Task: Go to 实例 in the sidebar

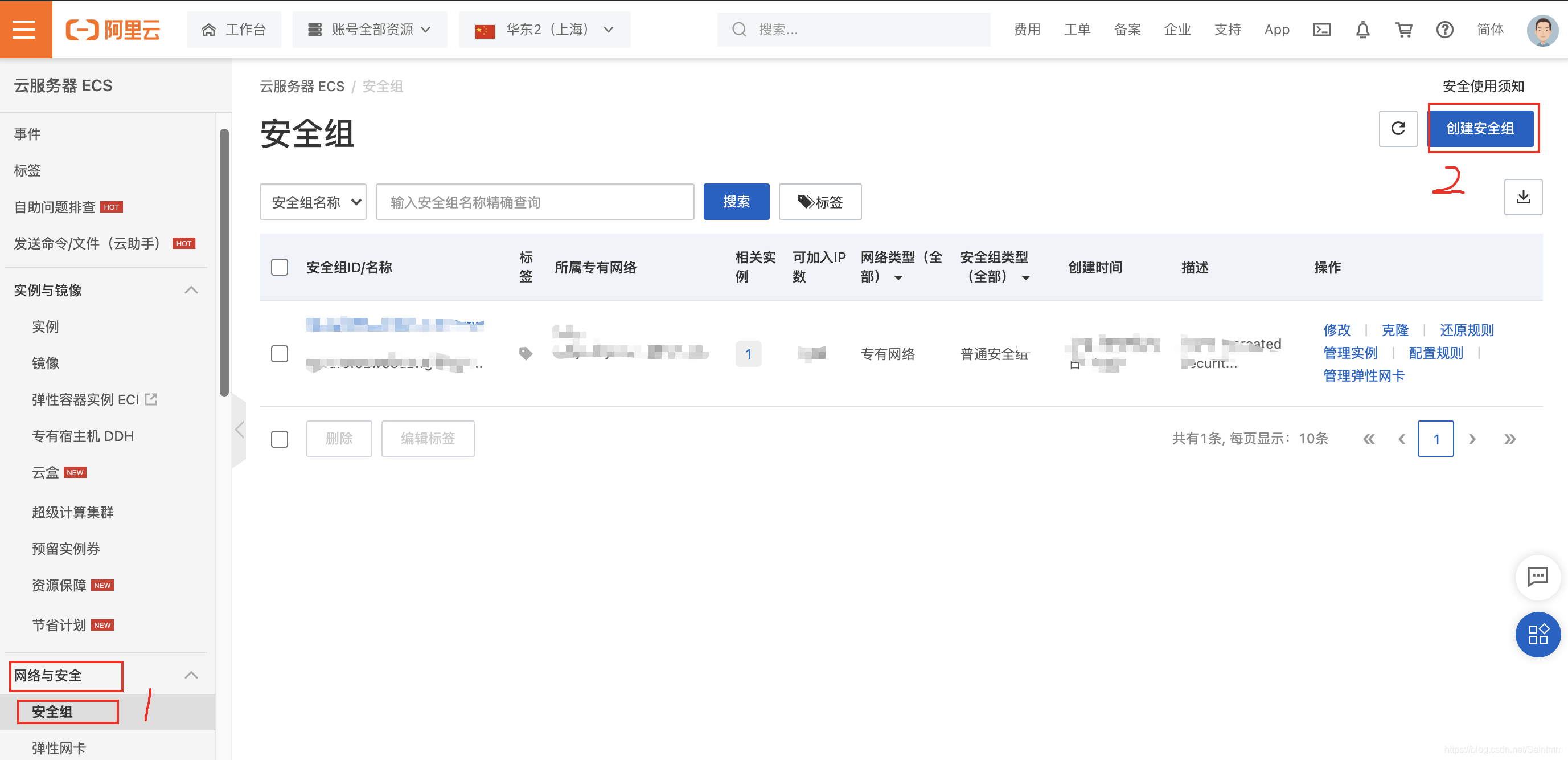Action: point(46,326)
